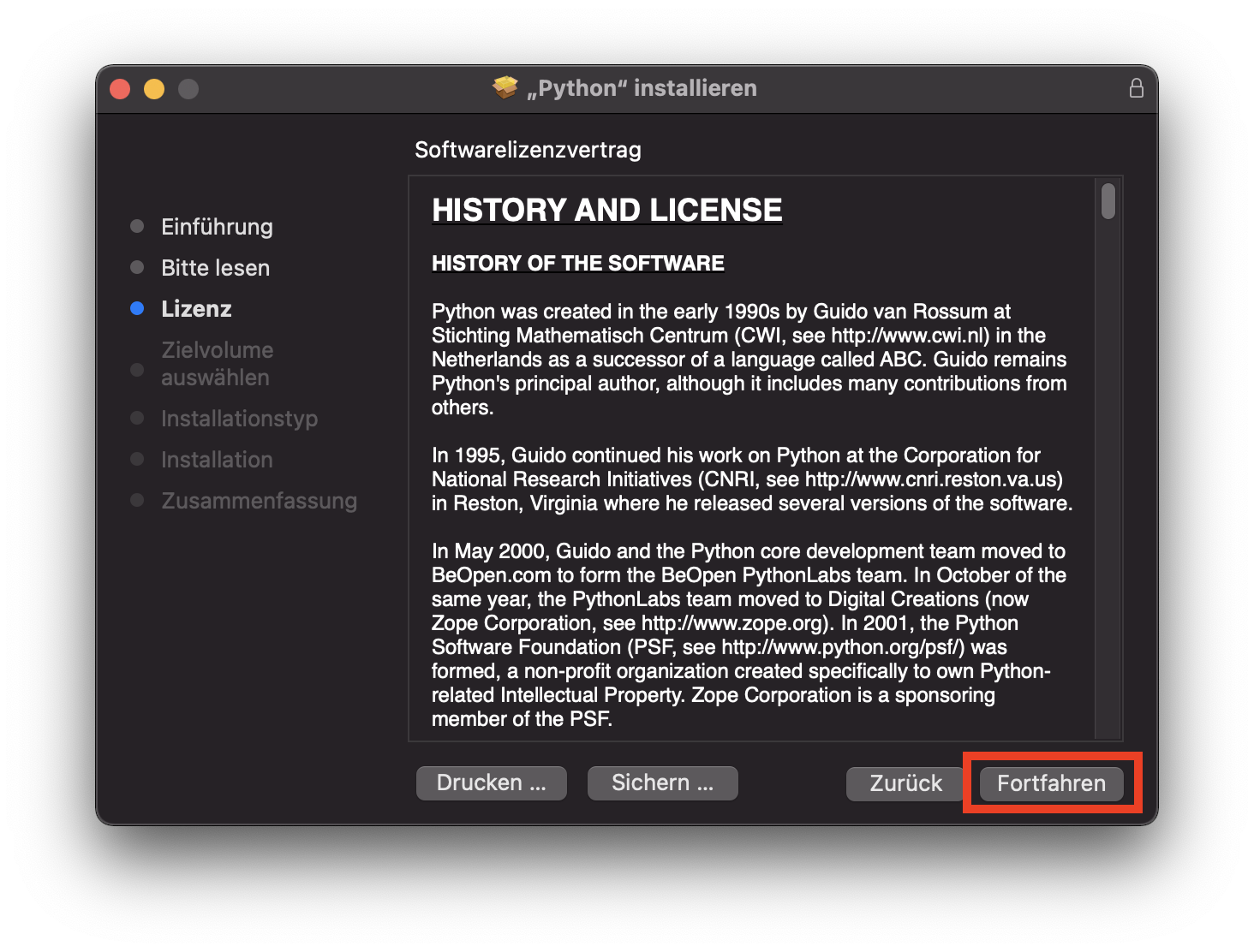Click the HISTORY OF THE SOFTWARE subheading
The height and width of the screenshot is (952, 1254).
pos(578,263)
